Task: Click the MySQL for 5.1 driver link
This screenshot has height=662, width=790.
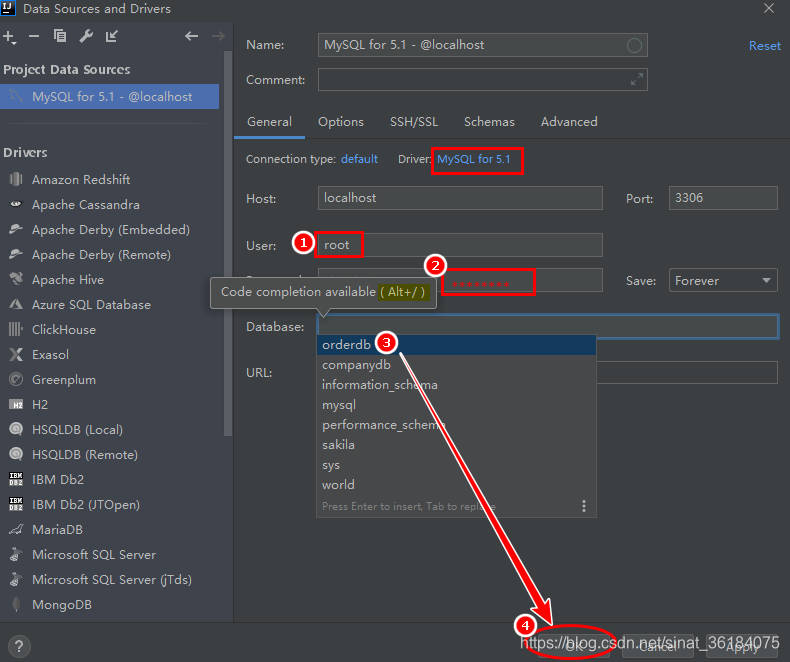Action: tap(474, 159)
